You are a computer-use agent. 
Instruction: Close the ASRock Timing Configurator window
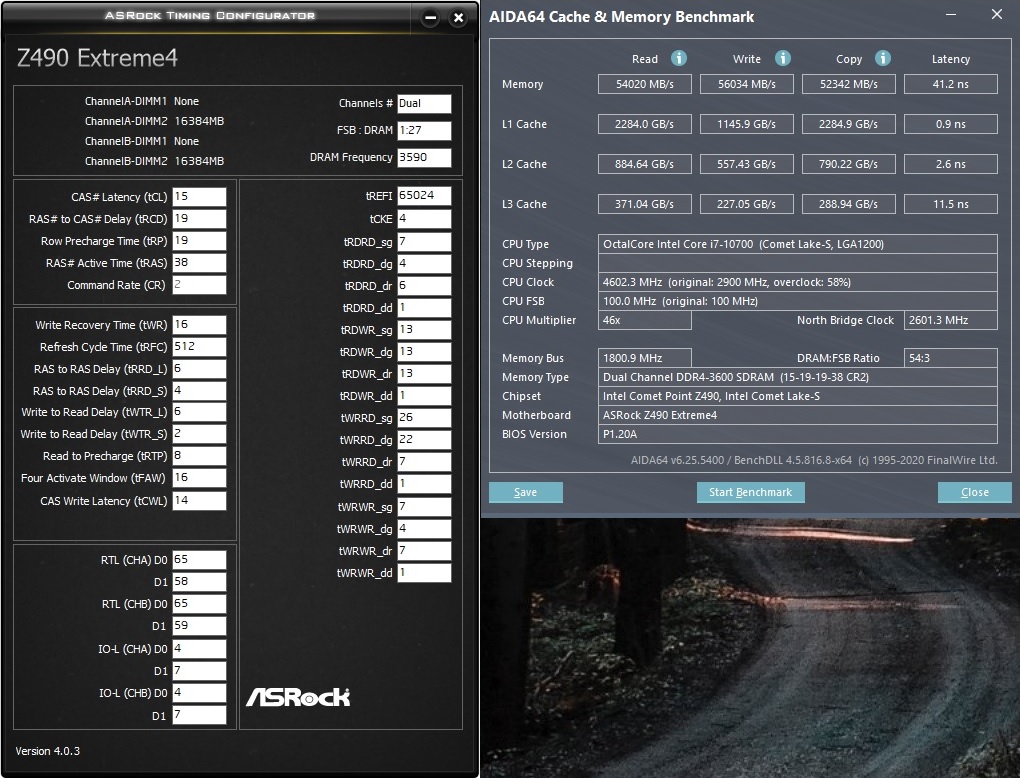point(459,18)
